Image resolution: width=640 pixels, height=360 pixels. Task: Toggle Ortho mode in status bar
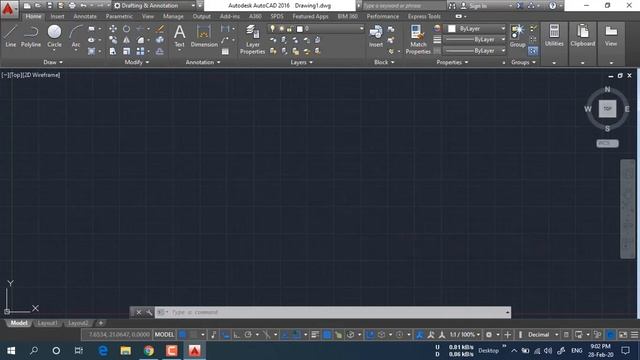(237, 335)
